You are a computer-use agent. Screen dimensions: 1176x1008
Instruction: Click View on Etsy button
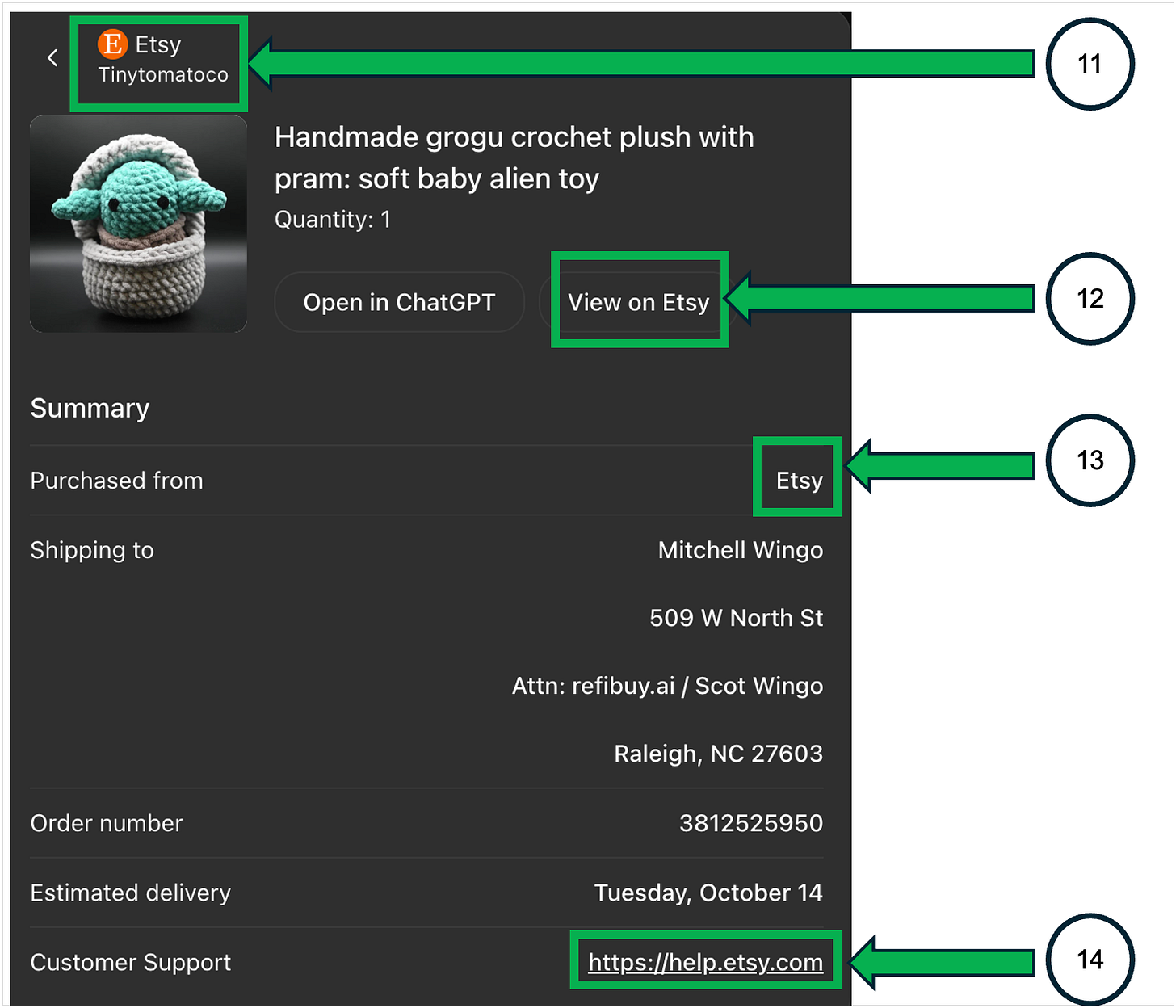(638, 302)
